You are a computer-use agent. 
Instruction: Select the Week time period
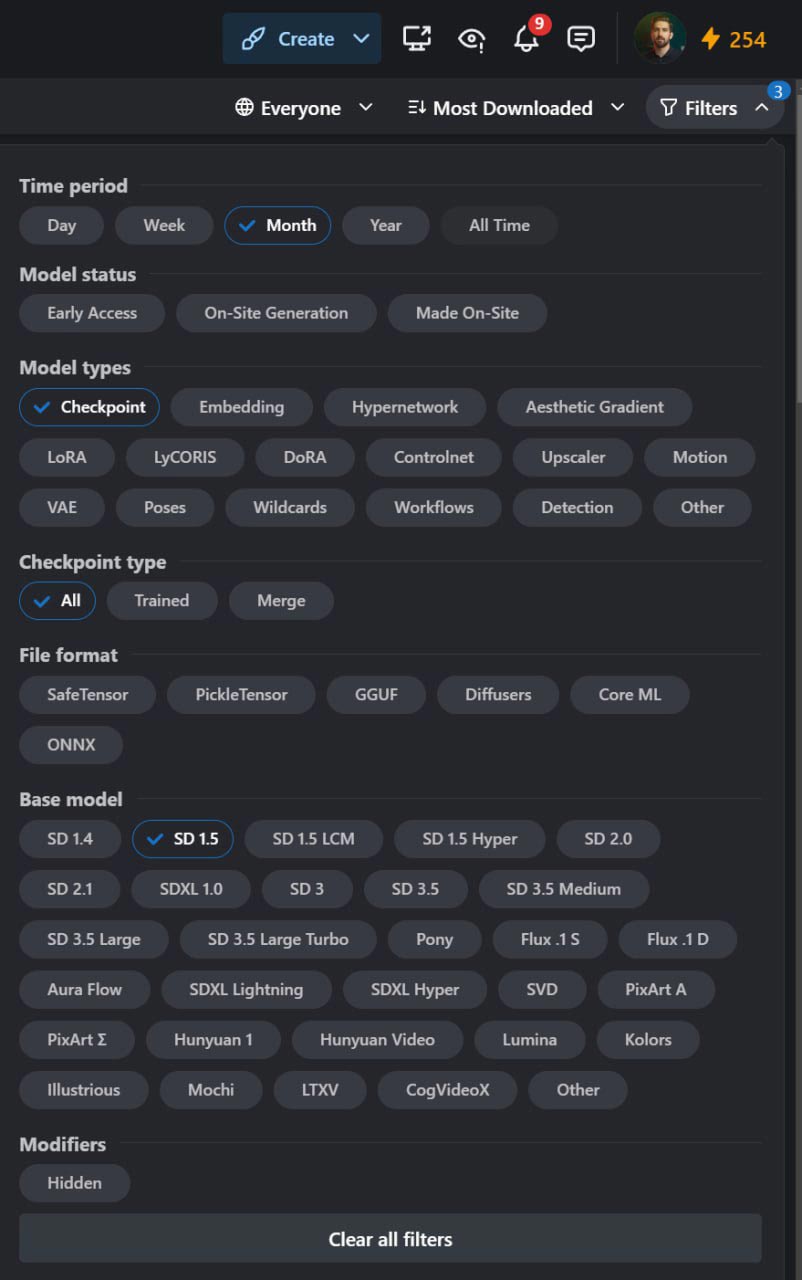click(164, 225)
